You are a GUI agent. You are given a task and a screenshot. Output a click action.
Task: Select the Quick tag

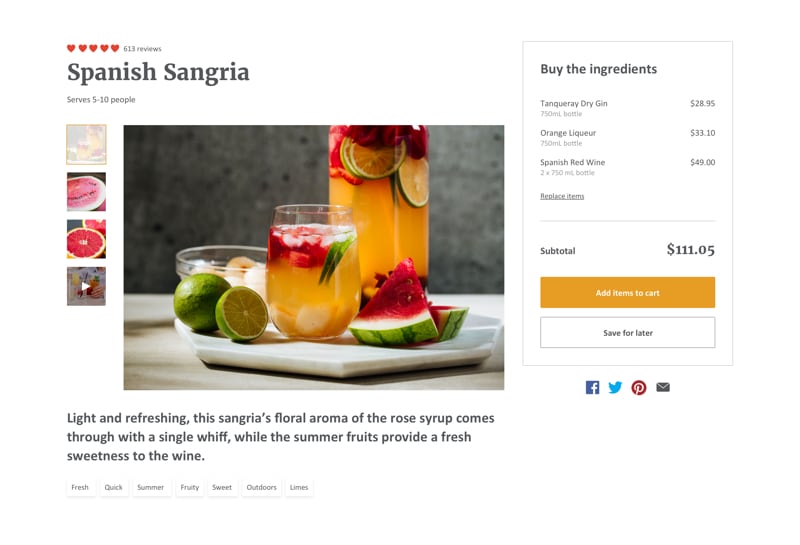[x=113, y=487]
